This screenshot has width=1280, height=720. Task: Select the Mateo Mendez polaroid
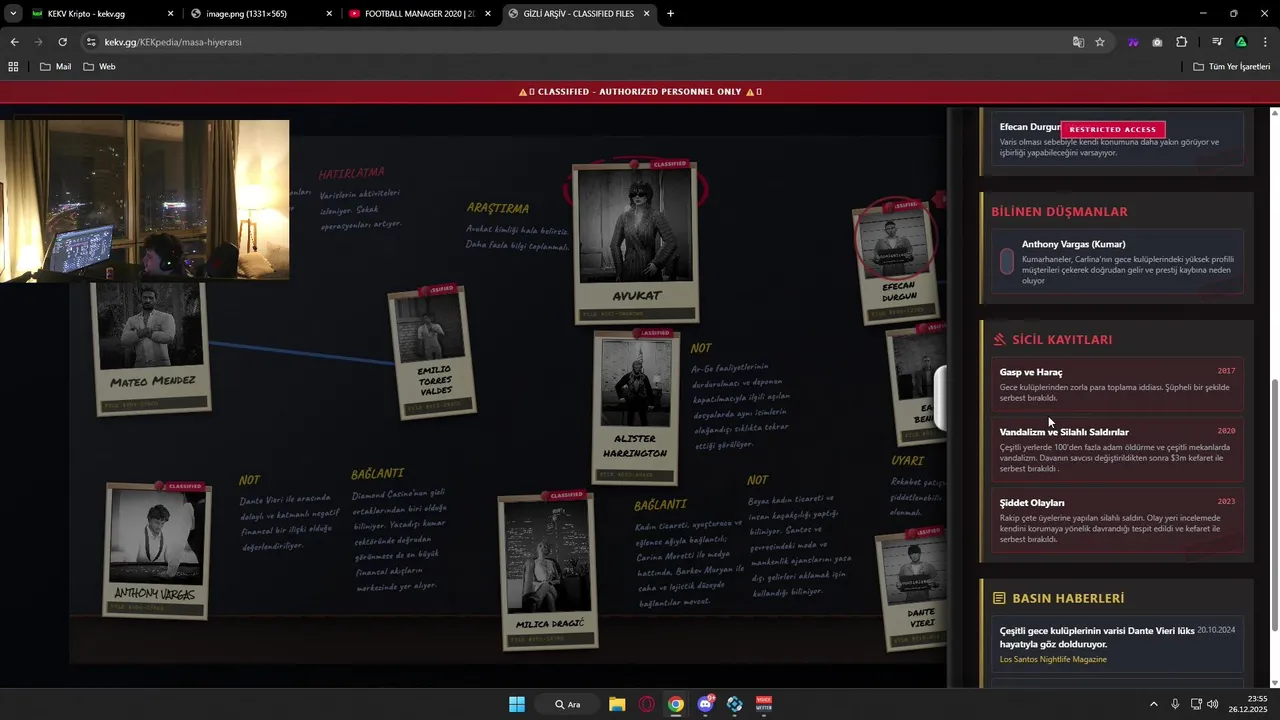(x=151, y=347)
